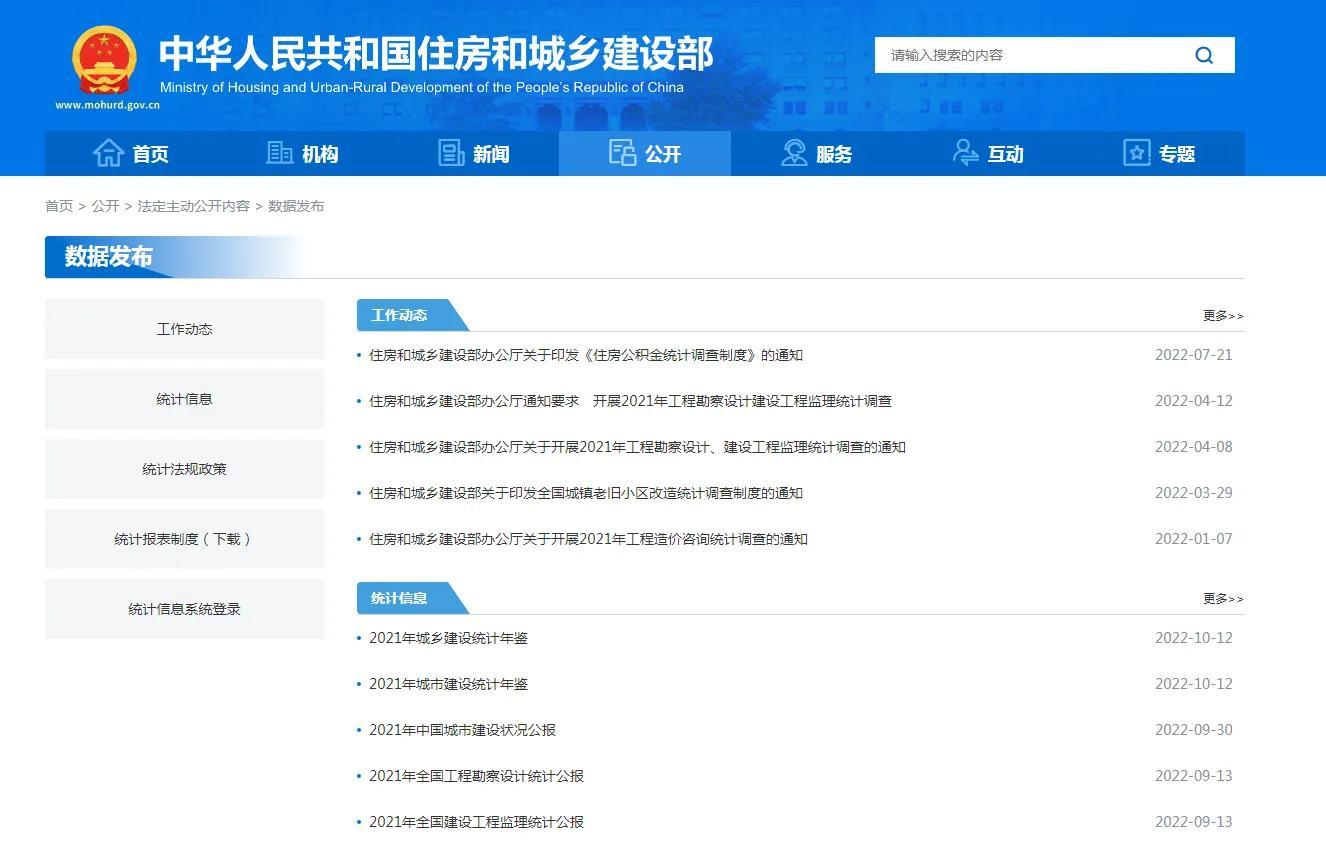Click the date 2022-09-30
The image size is (1326, 858).
[1194, 730]
